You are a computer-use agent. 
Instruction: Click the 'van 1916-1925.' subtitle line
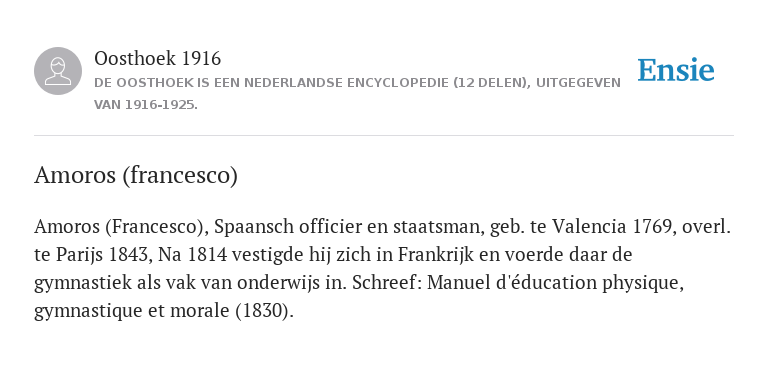tap(145, 105)
